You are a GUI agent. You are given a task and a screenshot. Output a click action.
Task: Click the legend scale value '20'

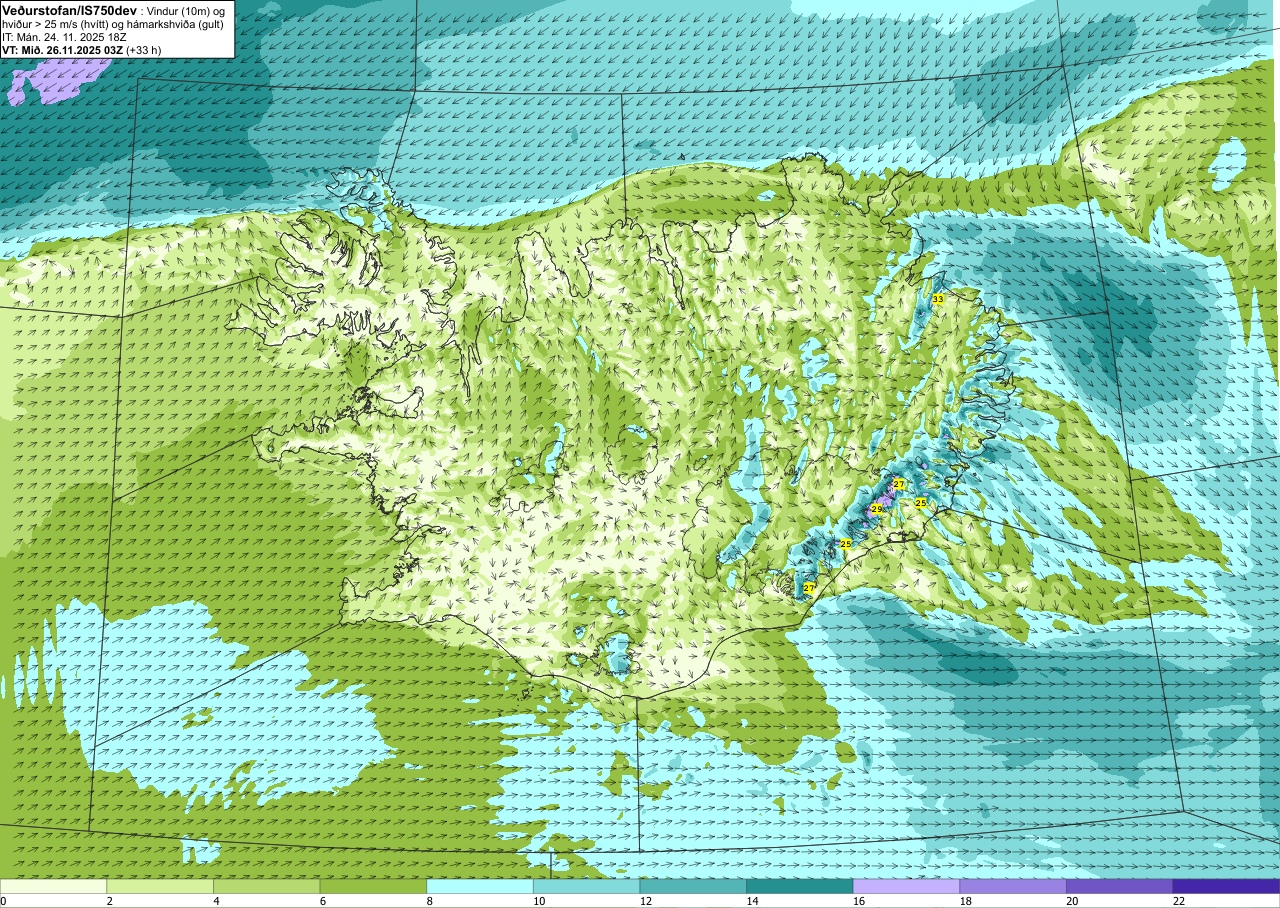[x=1073, y=901]
